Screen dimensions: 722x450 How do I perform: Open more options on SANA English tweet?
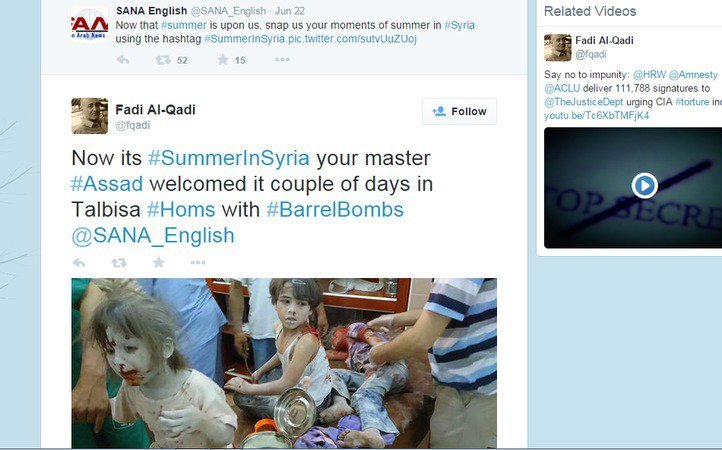coord(282,59)
